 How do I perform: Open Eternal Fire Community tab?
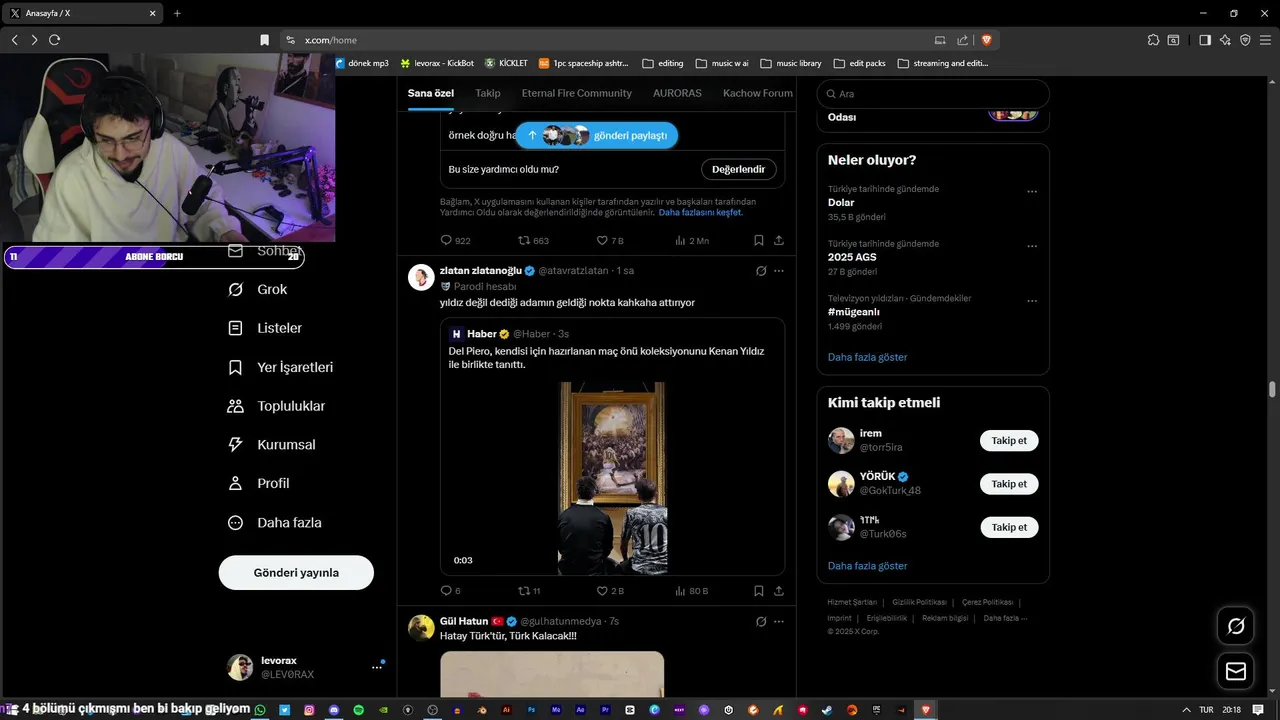click(577, 93)
